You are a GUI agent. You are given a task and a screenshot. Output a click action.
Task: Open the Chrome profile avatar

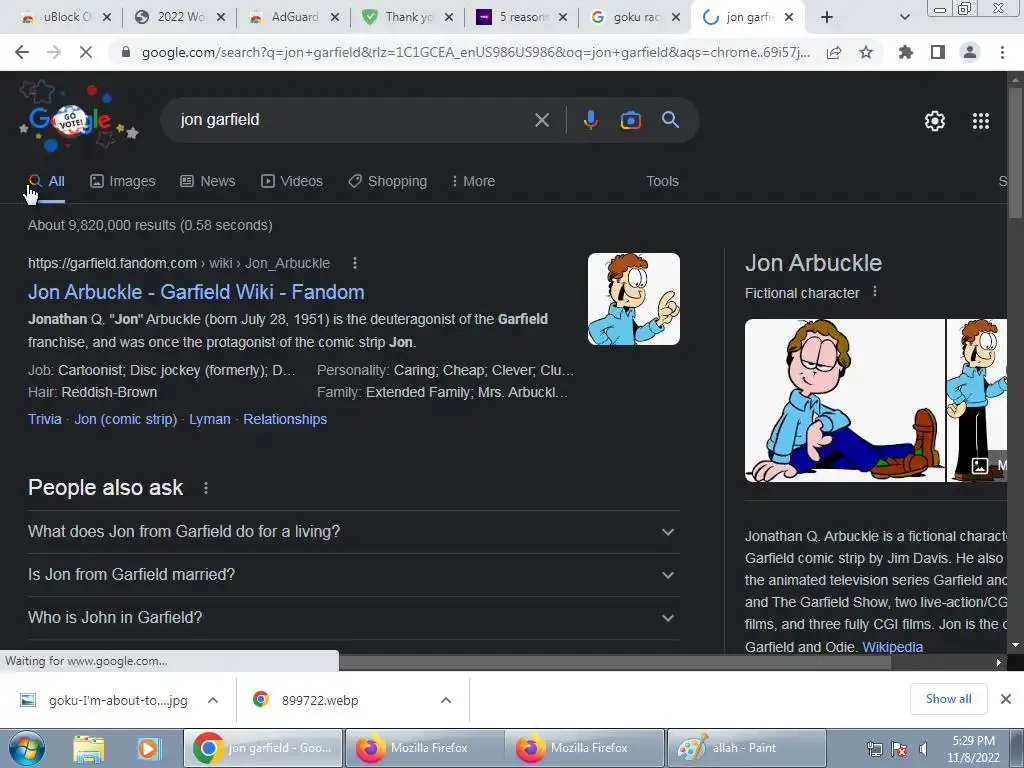click(970, 52)
